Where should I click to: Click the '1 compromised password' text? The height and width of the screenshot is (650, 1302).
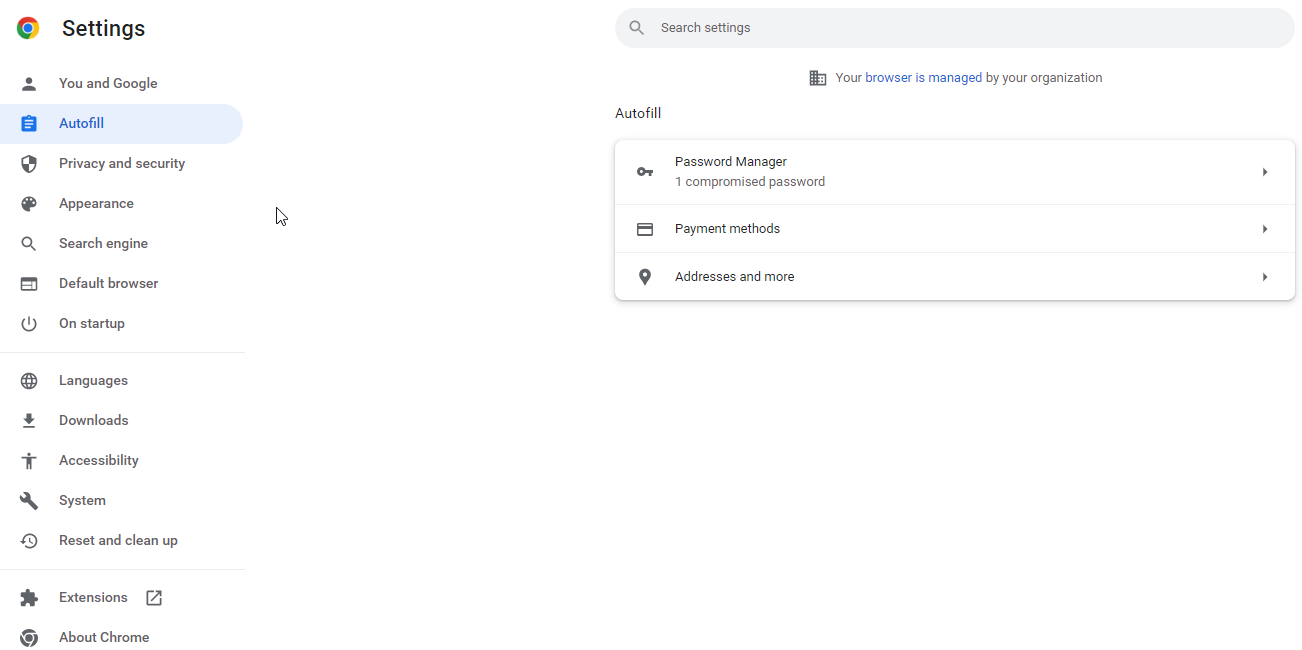tap(750, 182)
